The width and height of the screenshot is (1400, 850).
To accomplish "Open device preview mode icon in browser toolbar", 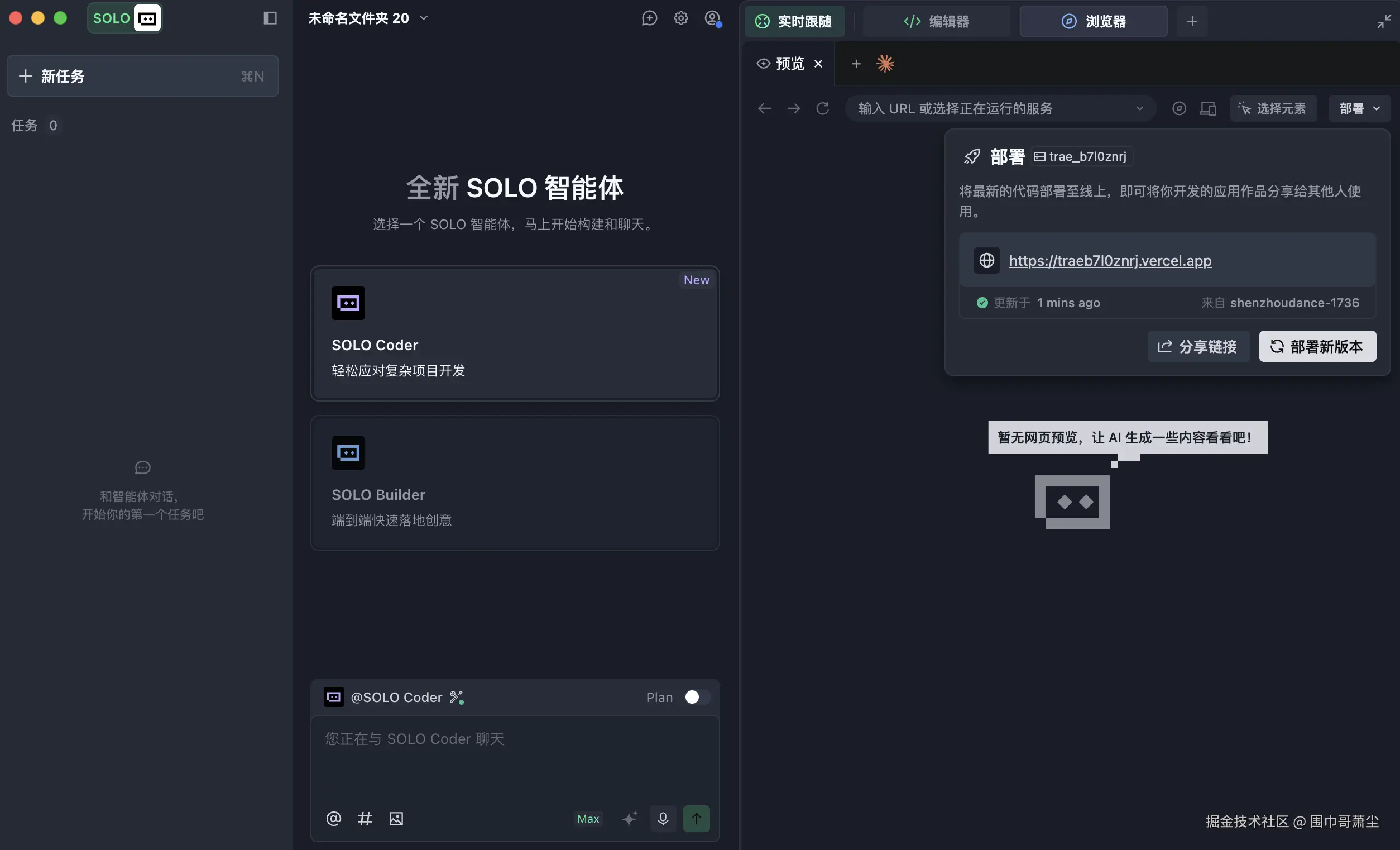I will (x=1209, y=108).
